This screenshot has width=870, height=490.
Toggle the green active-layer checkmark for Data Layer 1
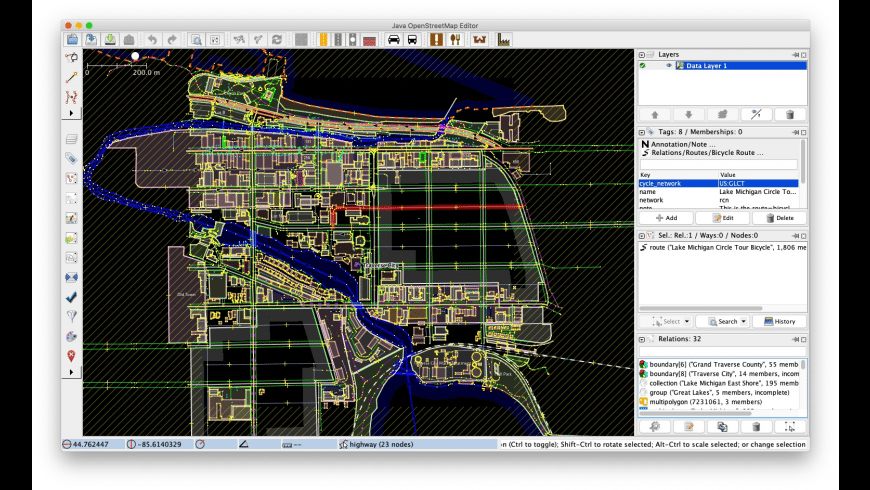643,65
